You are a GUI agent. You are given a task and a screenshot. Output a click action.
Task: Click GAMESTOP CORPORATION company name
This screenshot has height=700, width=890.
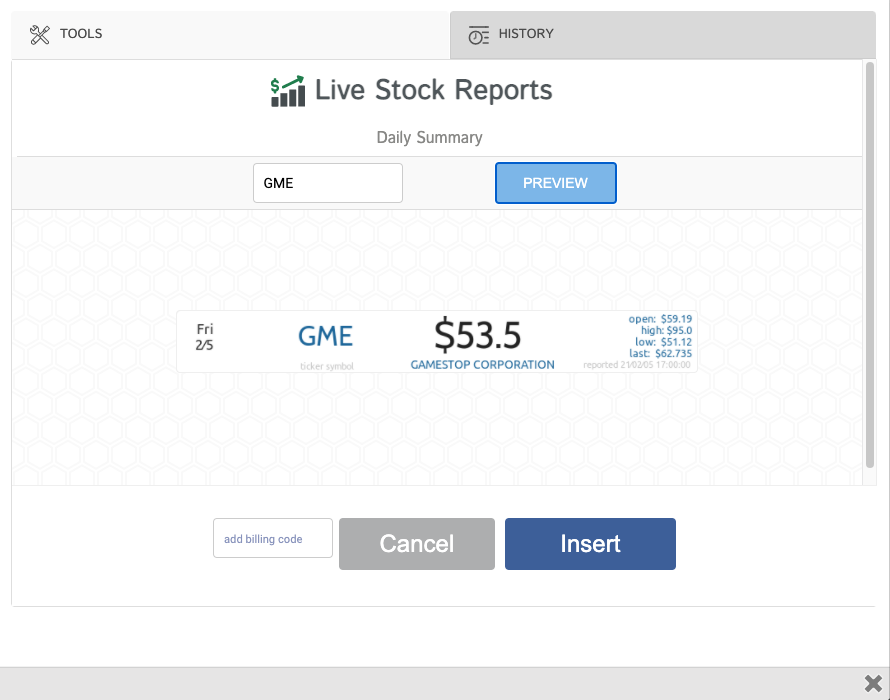pyautogui.click(x=482, y=365)
